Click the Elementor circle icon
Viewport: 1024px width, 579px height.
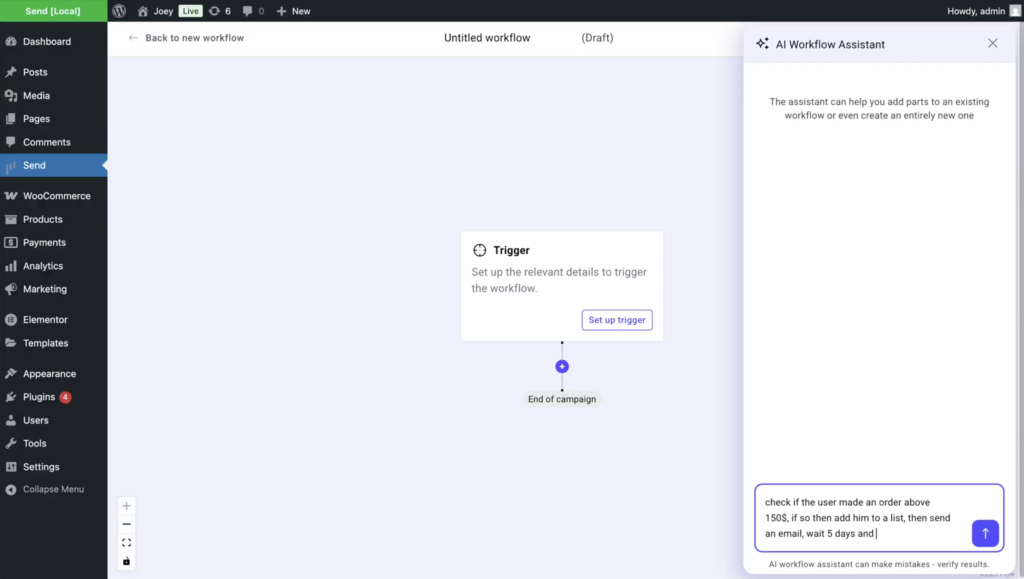coord(11,320)
